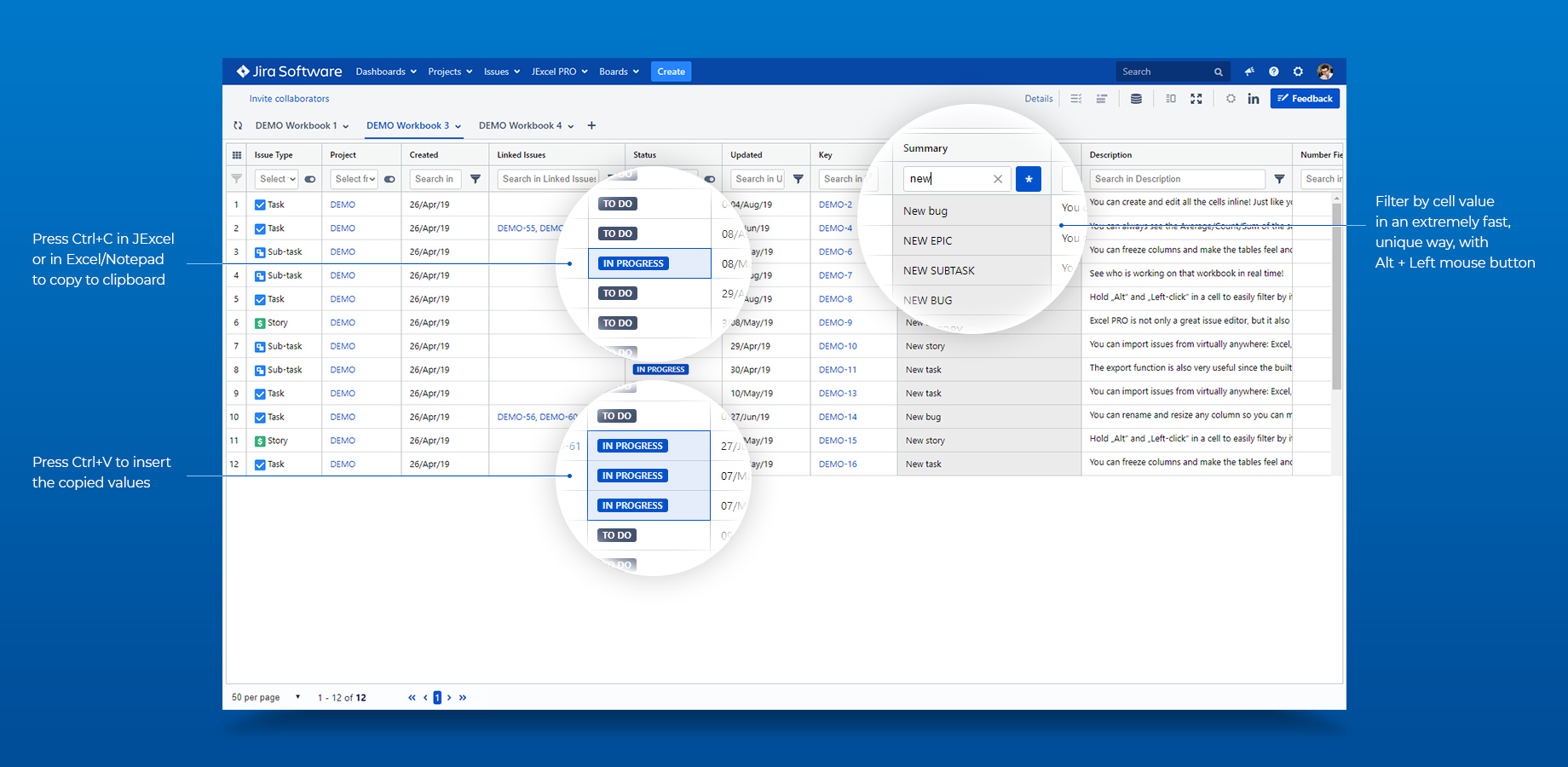Toggle the Issue Type filter switch
Screen dimensions: 1568x767
310,179
